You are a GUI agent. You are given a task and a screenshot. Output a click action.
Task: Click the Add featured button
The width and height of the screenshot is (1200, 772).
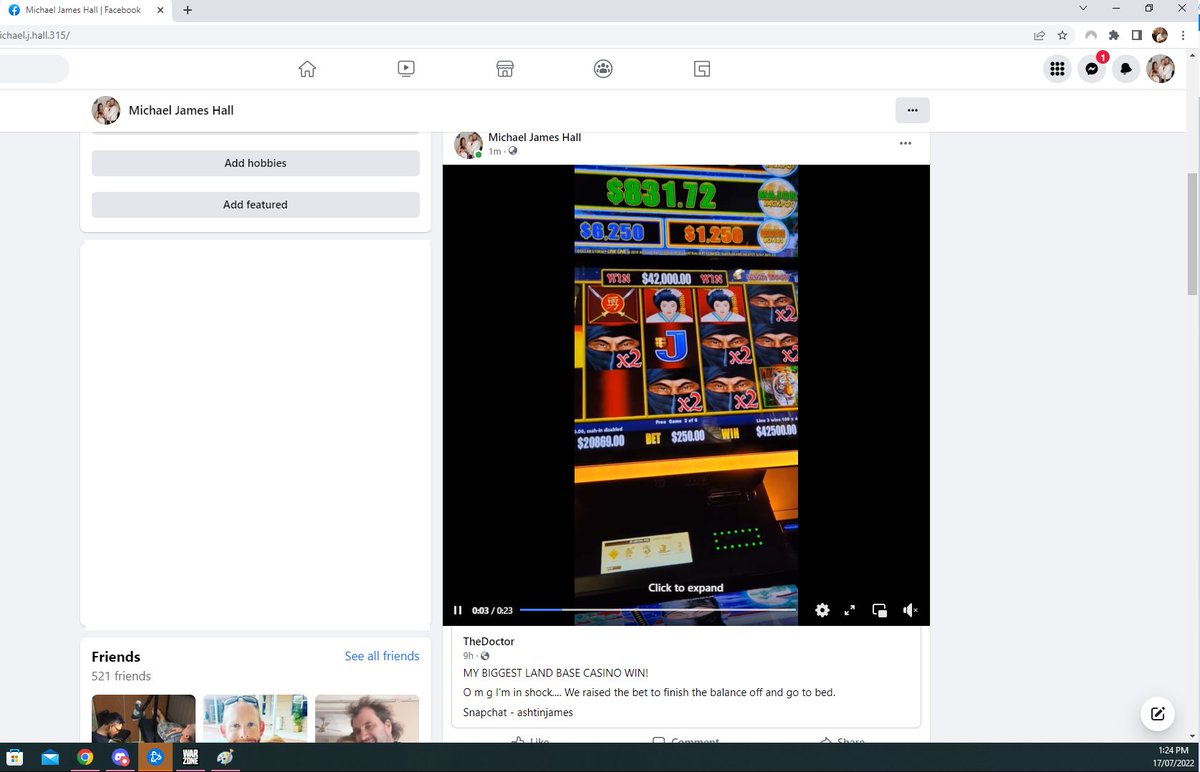[255, 205]
